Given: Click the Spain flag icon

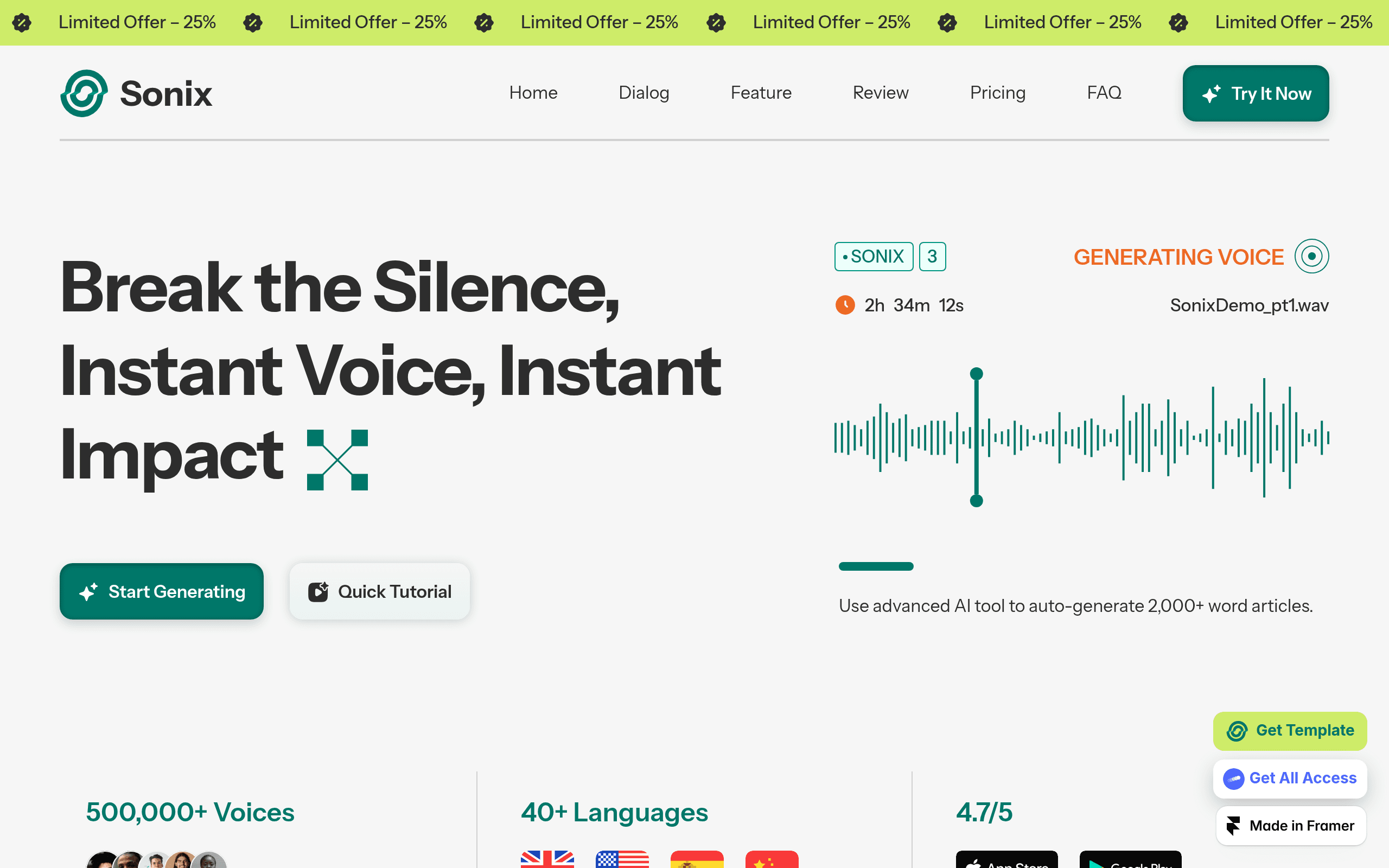Looking at the screenshot, I should [x=697, y=859].
